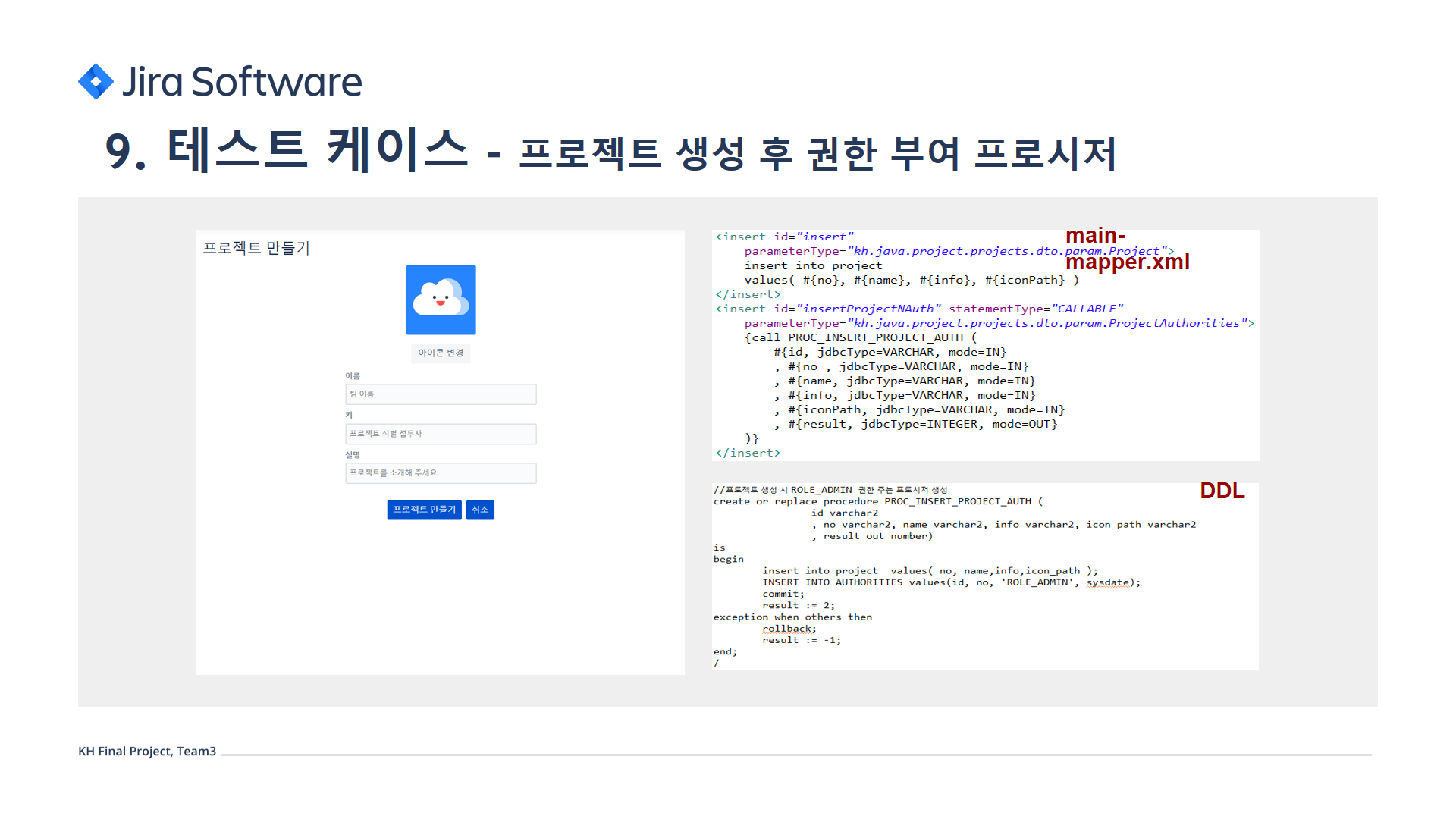Click the 프로젝트 만들기 form heading

point(256,248)
